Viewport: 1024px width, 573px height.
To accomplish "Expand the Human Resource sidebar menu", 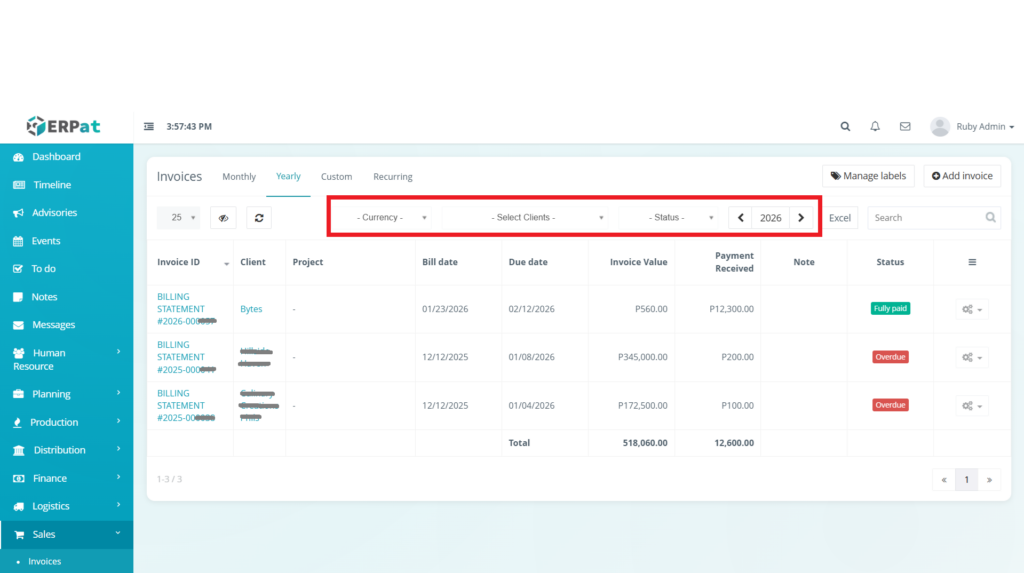I will 66,359.
